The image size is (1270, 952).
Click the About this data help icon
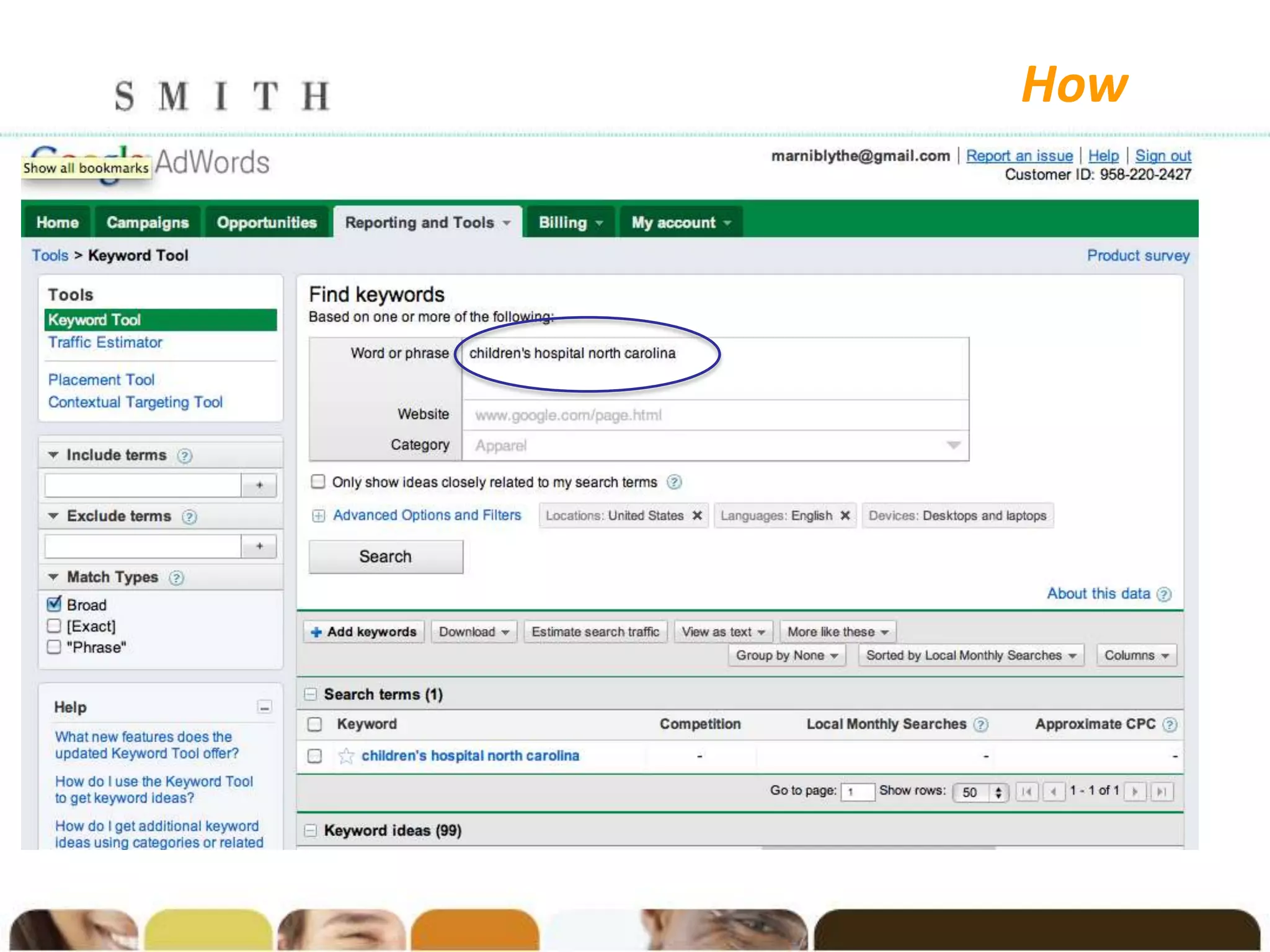[1164, 594]
